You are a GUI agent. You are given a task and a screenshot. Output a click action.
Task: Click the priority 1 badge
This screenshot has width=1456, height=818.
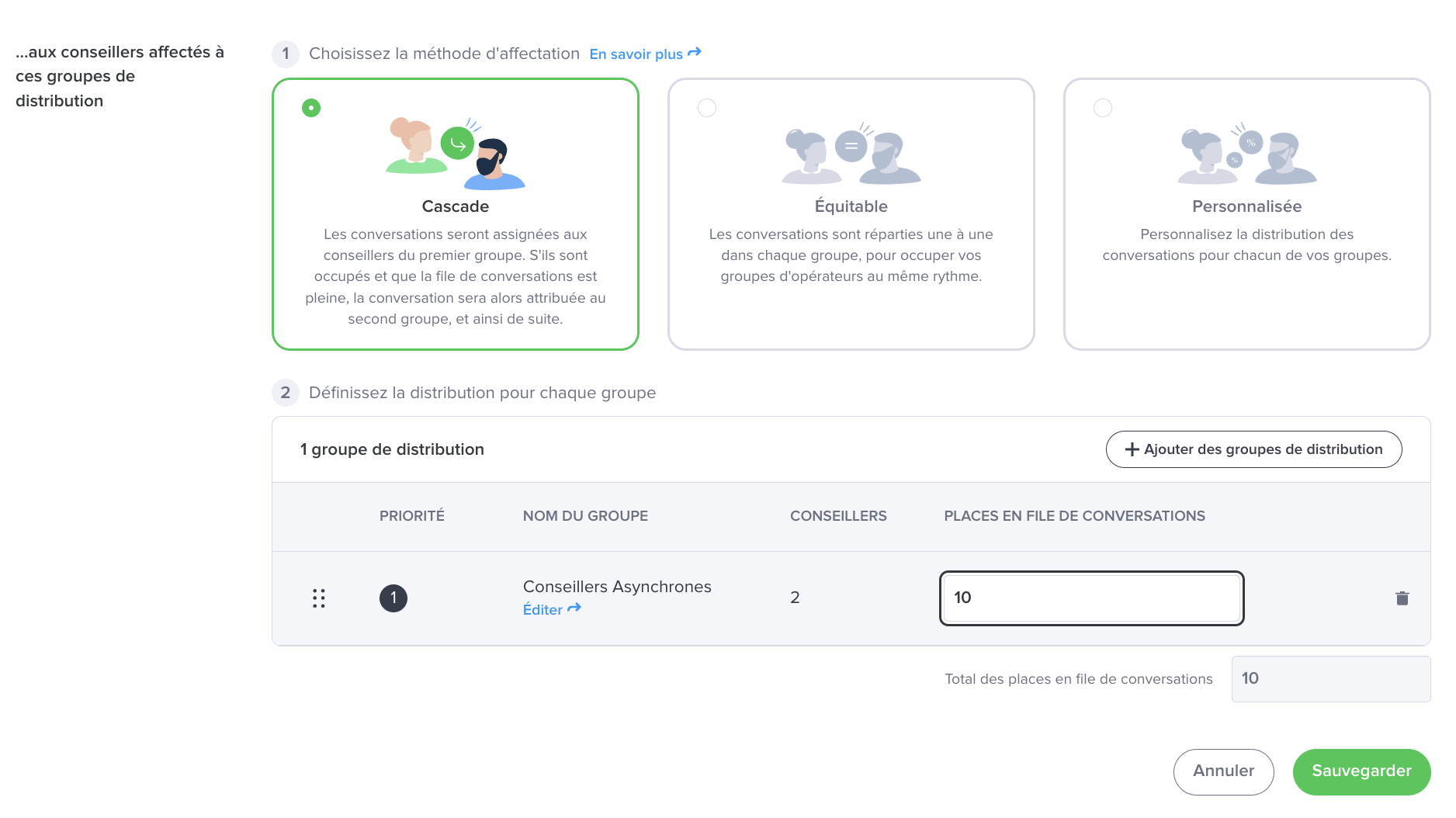[x=393, y=598]
